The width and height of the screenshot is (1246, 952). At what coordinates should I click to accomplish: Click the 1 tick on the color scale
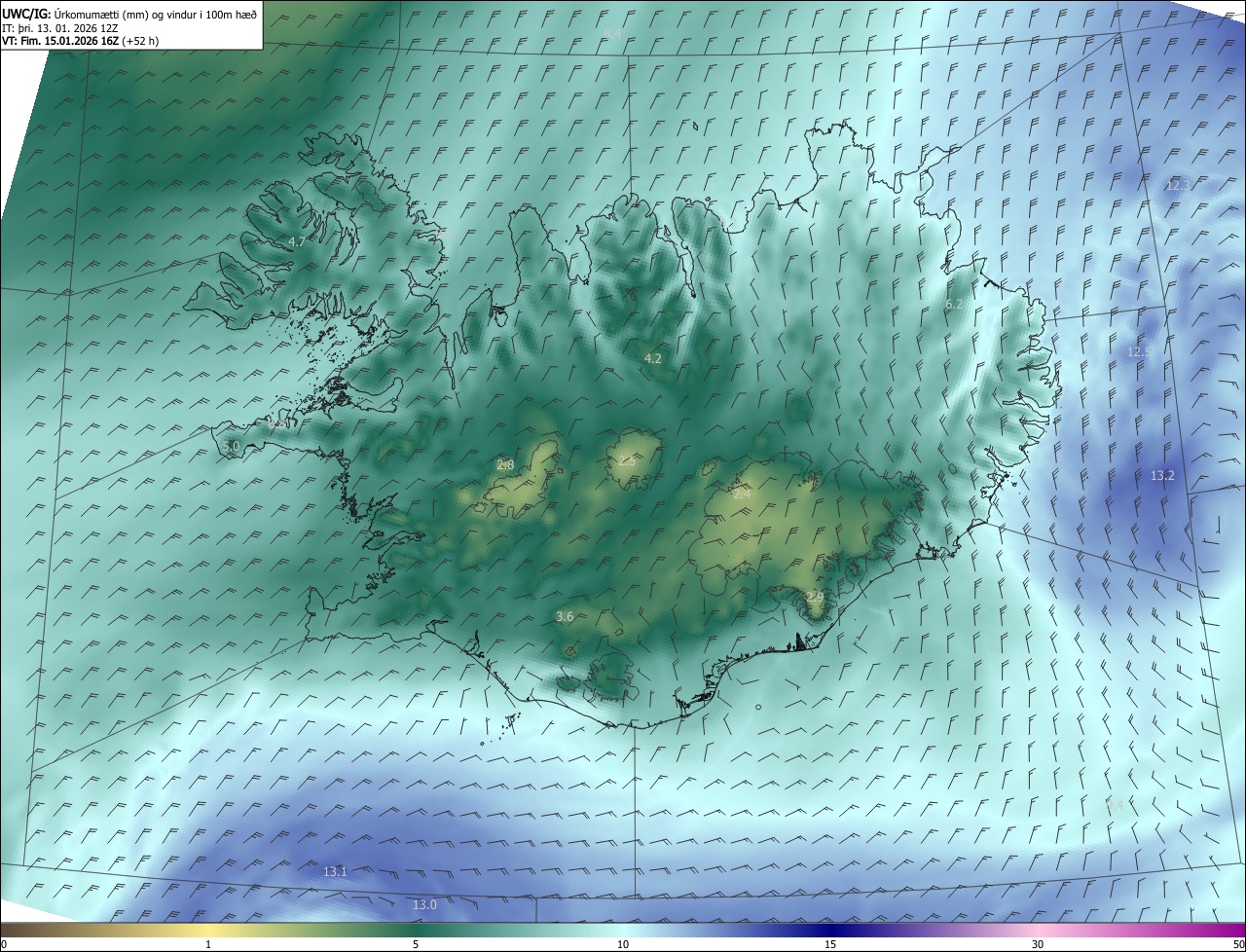(x=208, y=944)
